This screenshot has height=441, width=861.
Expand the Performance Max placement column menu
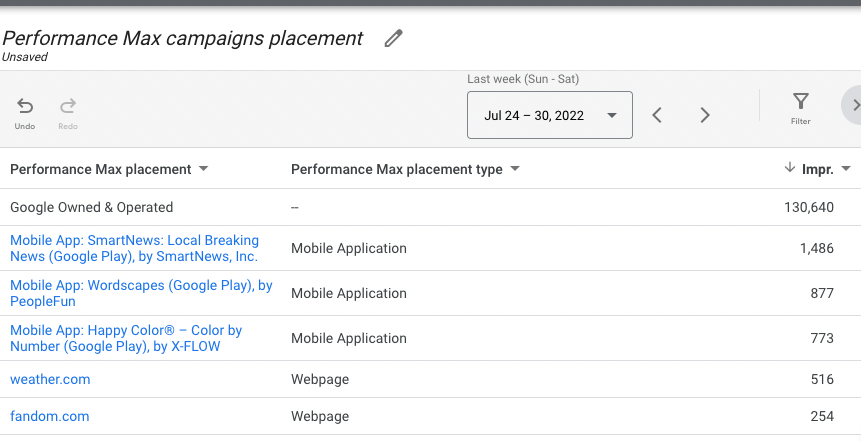tap(204, 169)
